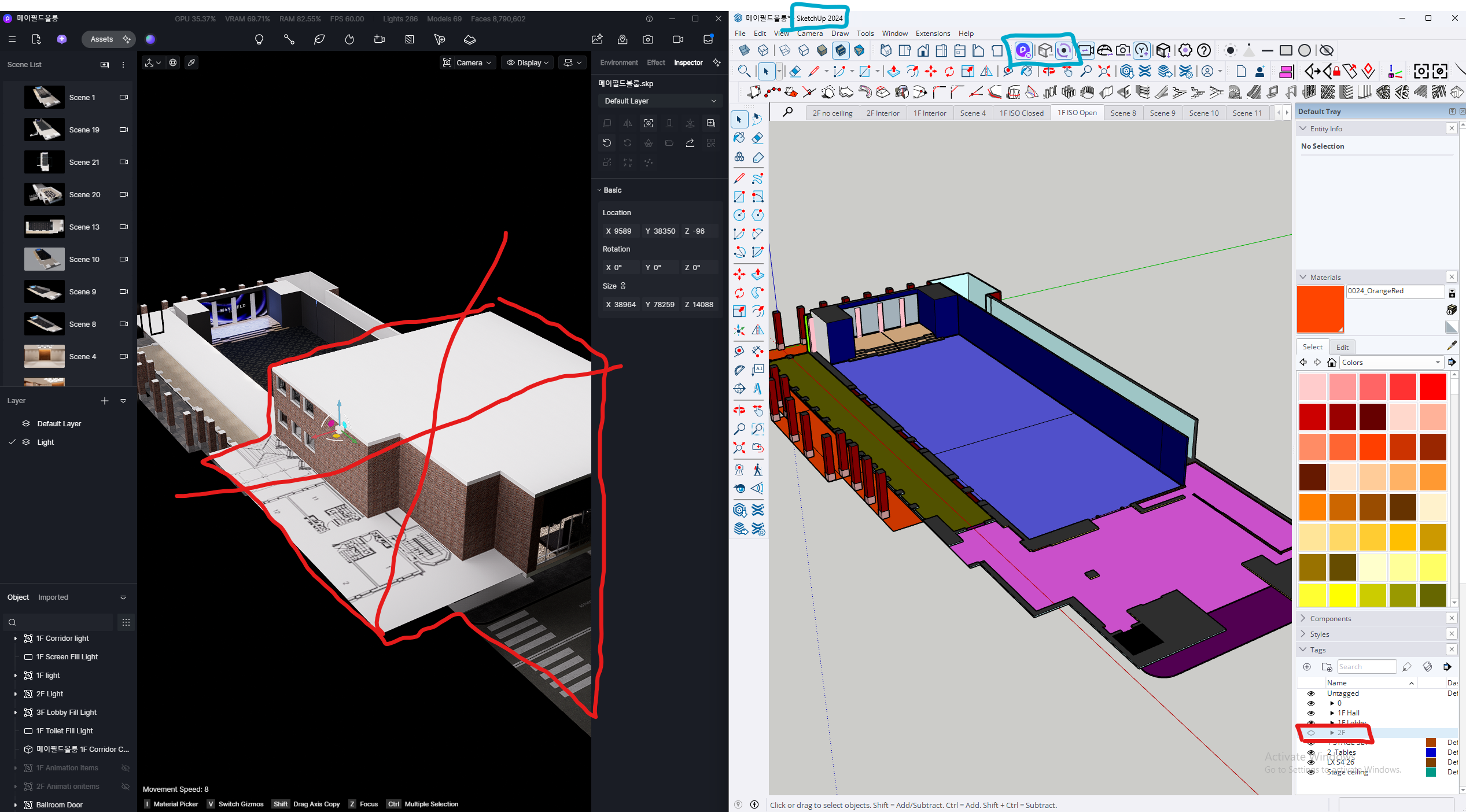1466x812 pixels.
Task: Click the Assets button
Action: pos(102,39)
